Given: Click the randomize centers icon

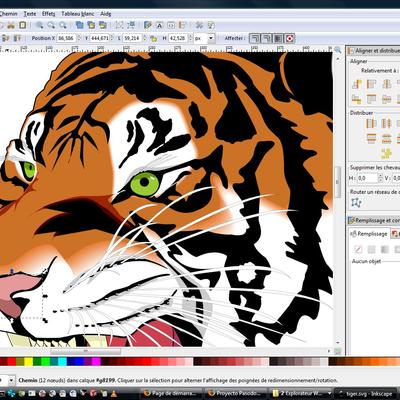Looking at the screenshot, I should [386, 153].
